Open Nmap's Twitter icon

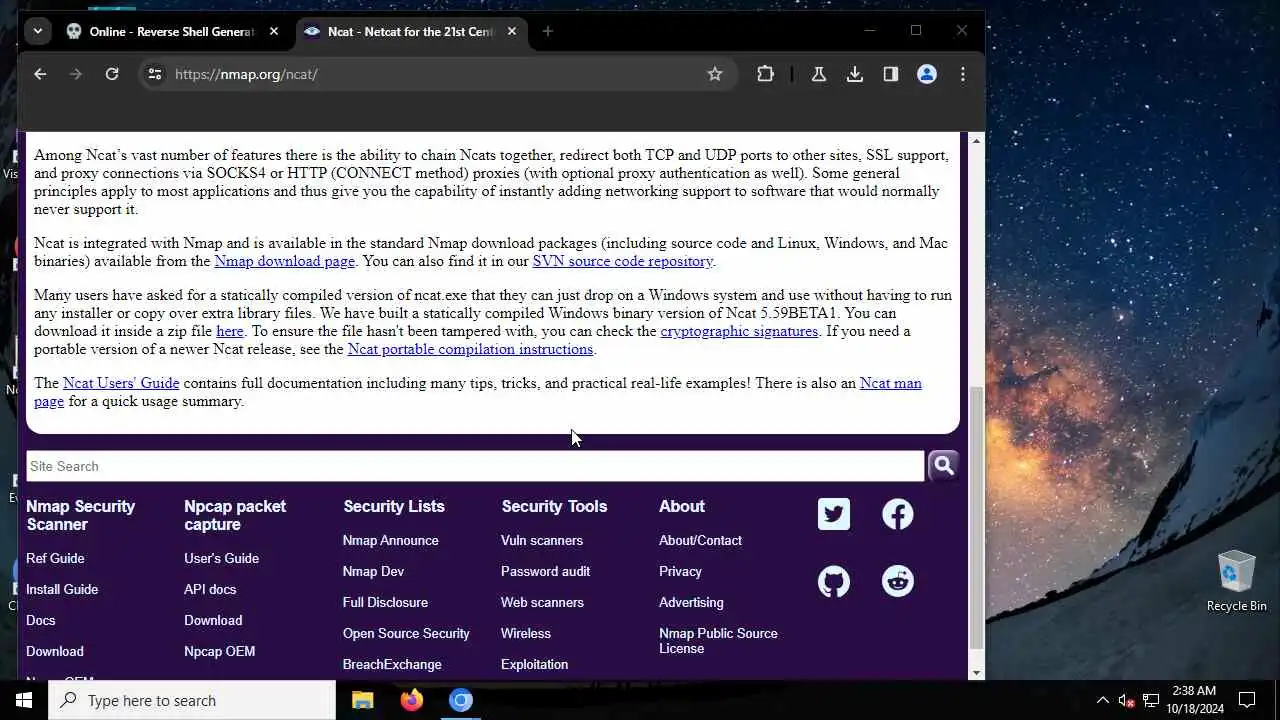(x=834, y=514)
